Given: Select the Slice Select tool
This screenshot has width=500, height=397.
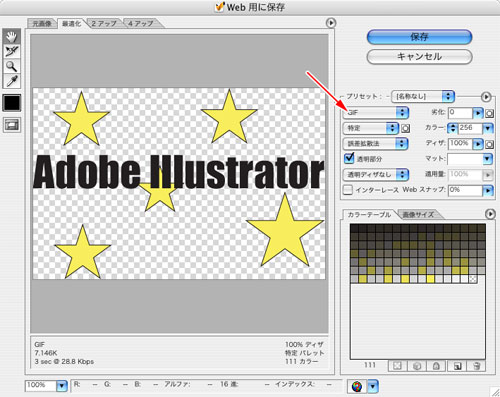Looking at the screenshot, I should (12, 51).
